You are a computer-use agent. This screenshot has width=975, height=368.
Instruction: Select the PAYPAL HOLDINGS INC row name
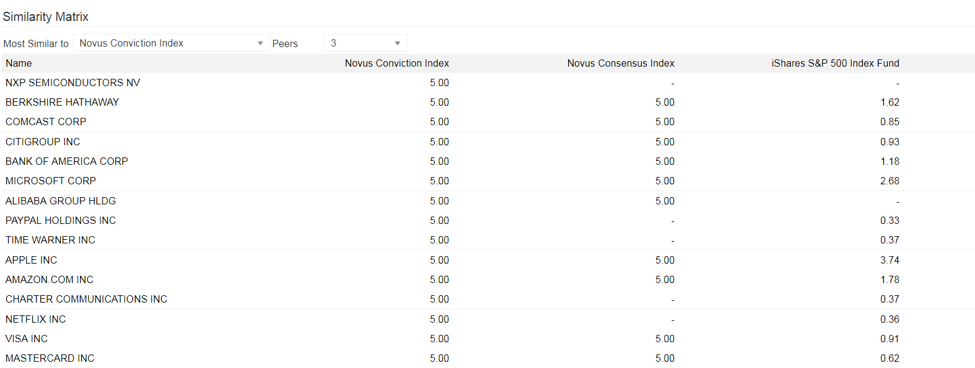click(x=60, y=220)
